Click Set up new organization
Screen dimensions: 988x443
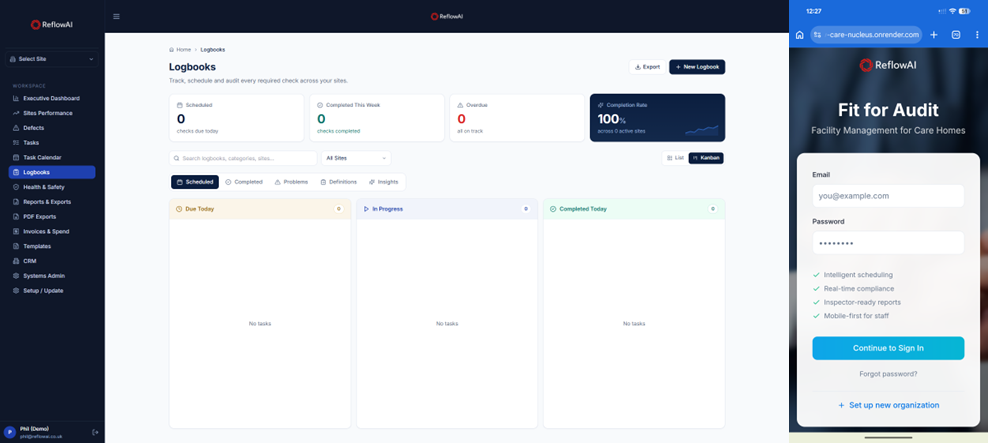[888, 405]
